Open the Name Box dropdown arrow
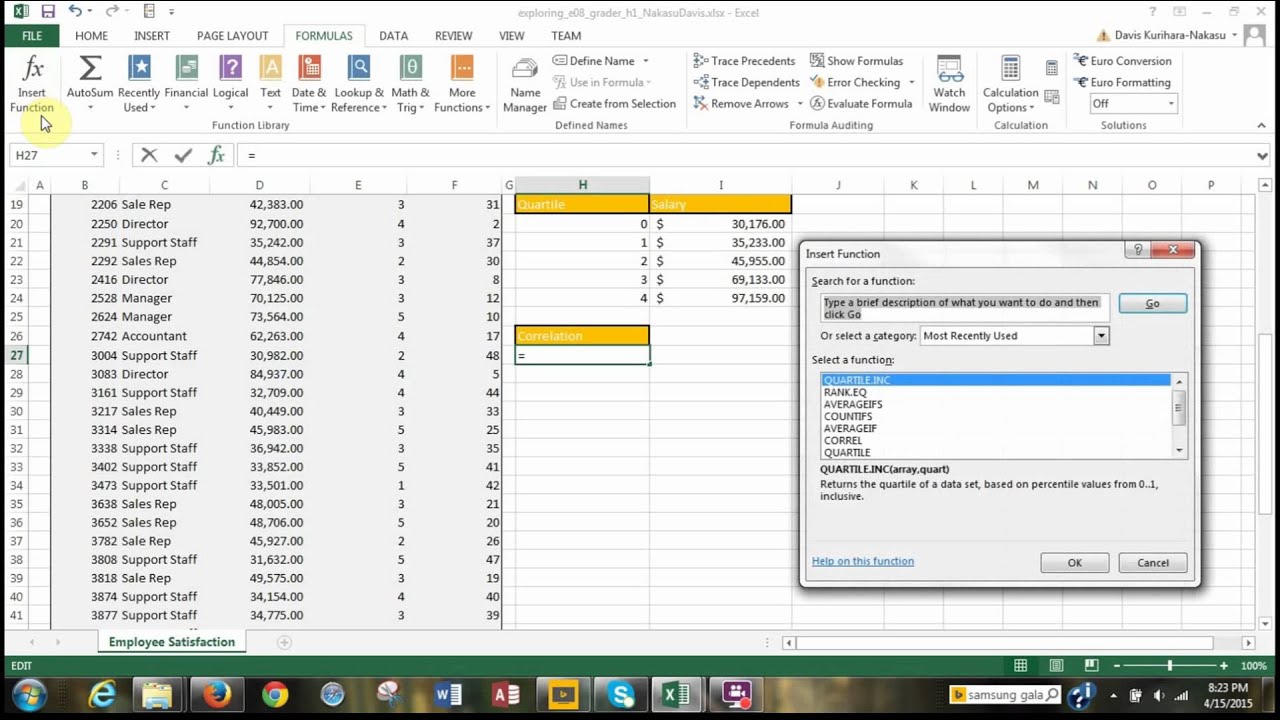Screen dimensions: 1280x720 click(94, 155)
